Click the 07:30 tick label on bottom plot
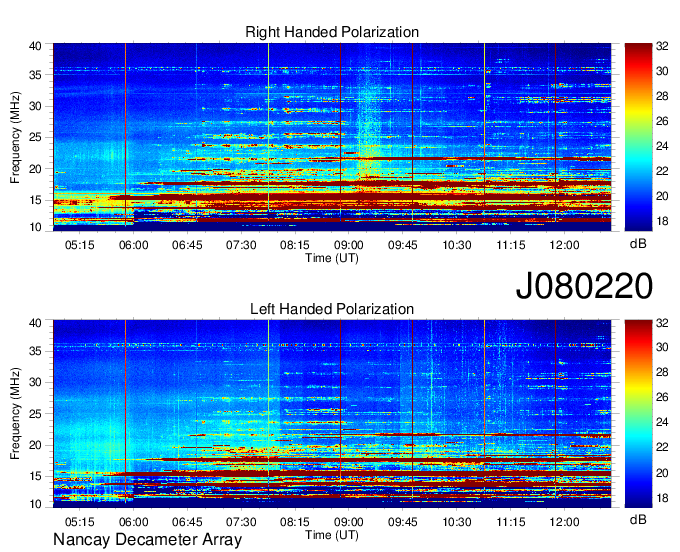 (241, 522)
